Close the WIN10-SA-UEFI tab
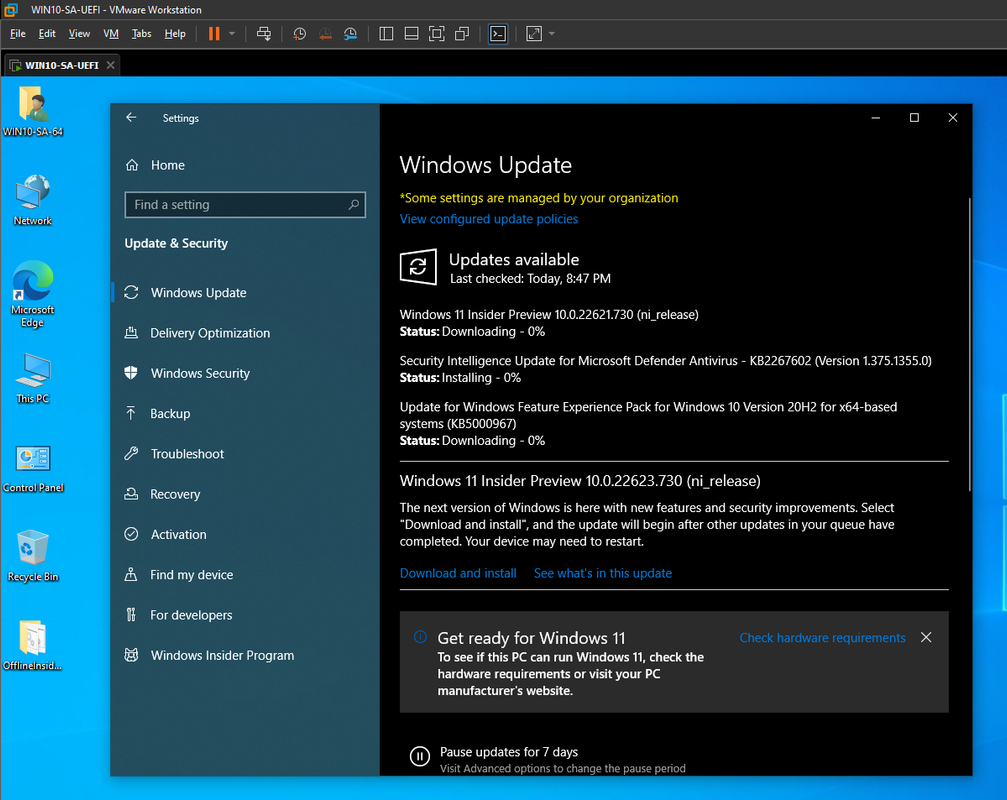Image resolution: width=1007 pixels, height=800 pixels. click(x=110, y=65)
